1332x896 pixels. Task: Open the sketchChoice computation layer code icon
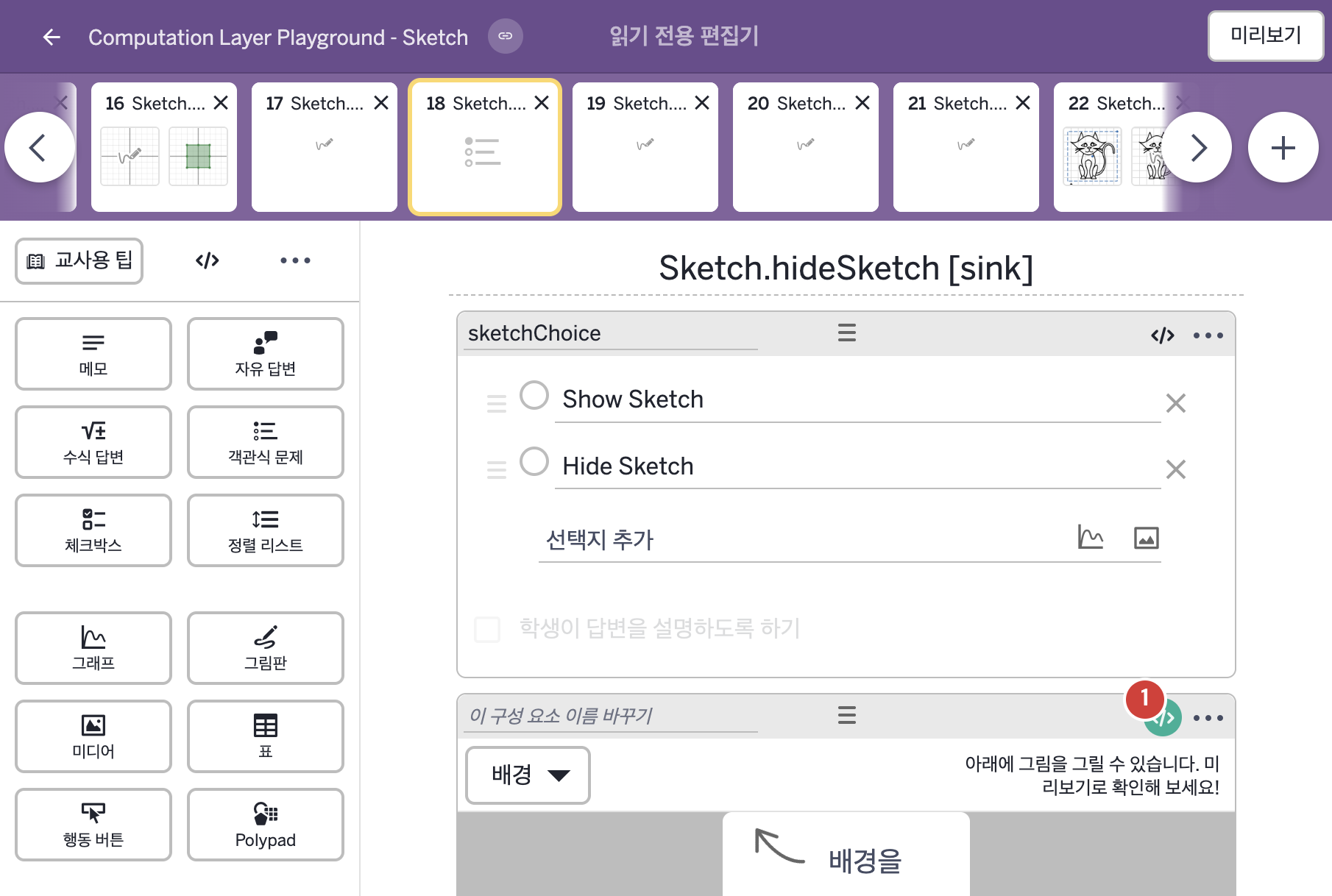pos(1163,335)
